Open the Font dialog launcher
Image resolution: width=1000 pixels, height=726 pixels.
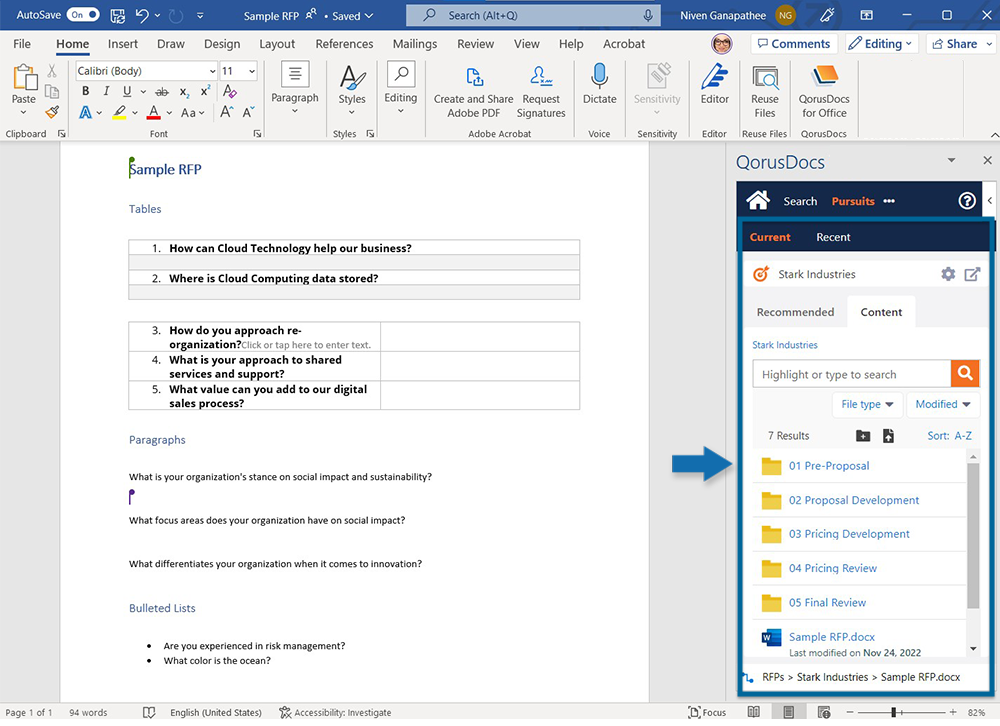[x=257, y=133]
